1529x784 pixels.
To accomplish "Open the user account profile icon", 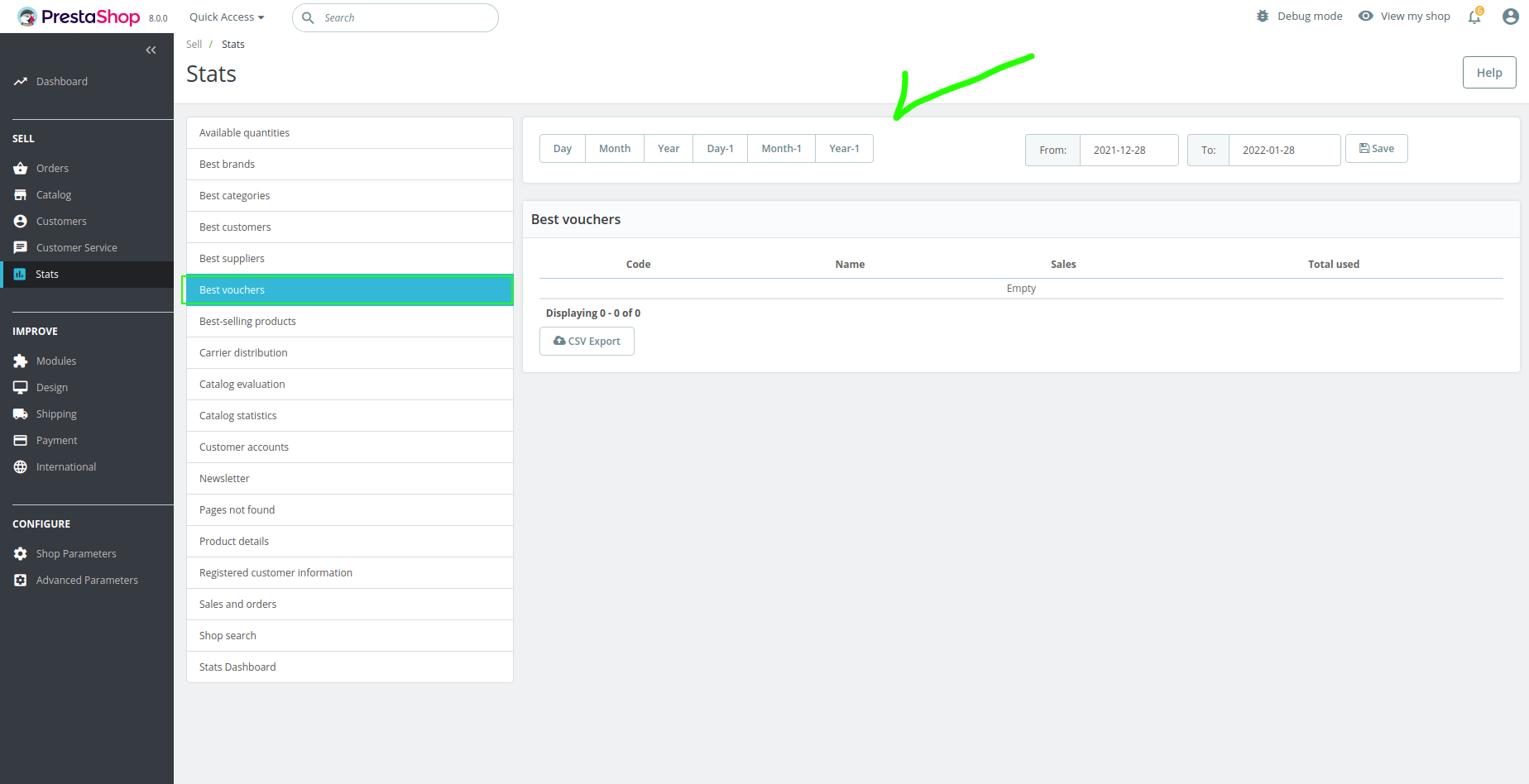I will click(x=1510, y=16).
